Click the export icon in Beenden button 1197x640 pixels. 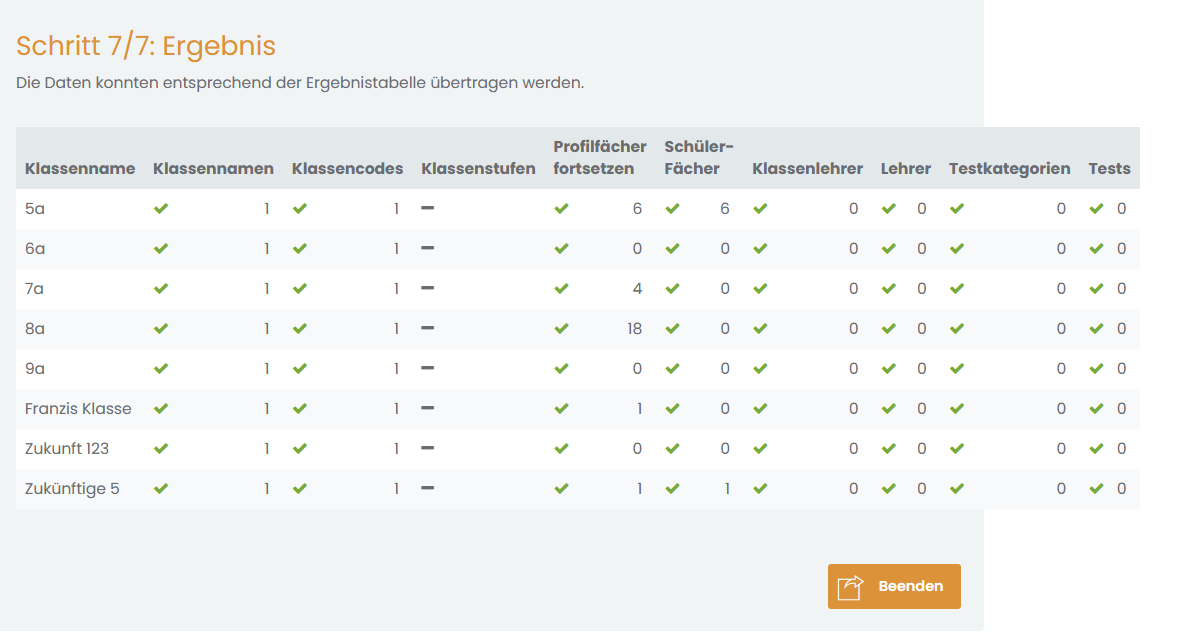850,587
